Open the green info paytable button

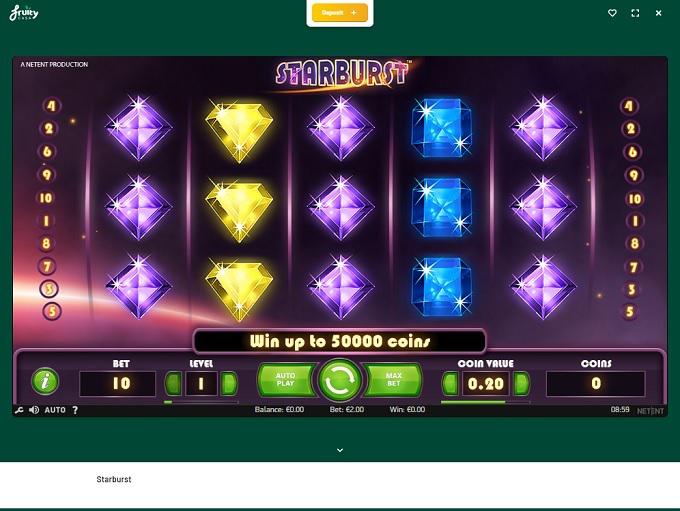point(45,381)
